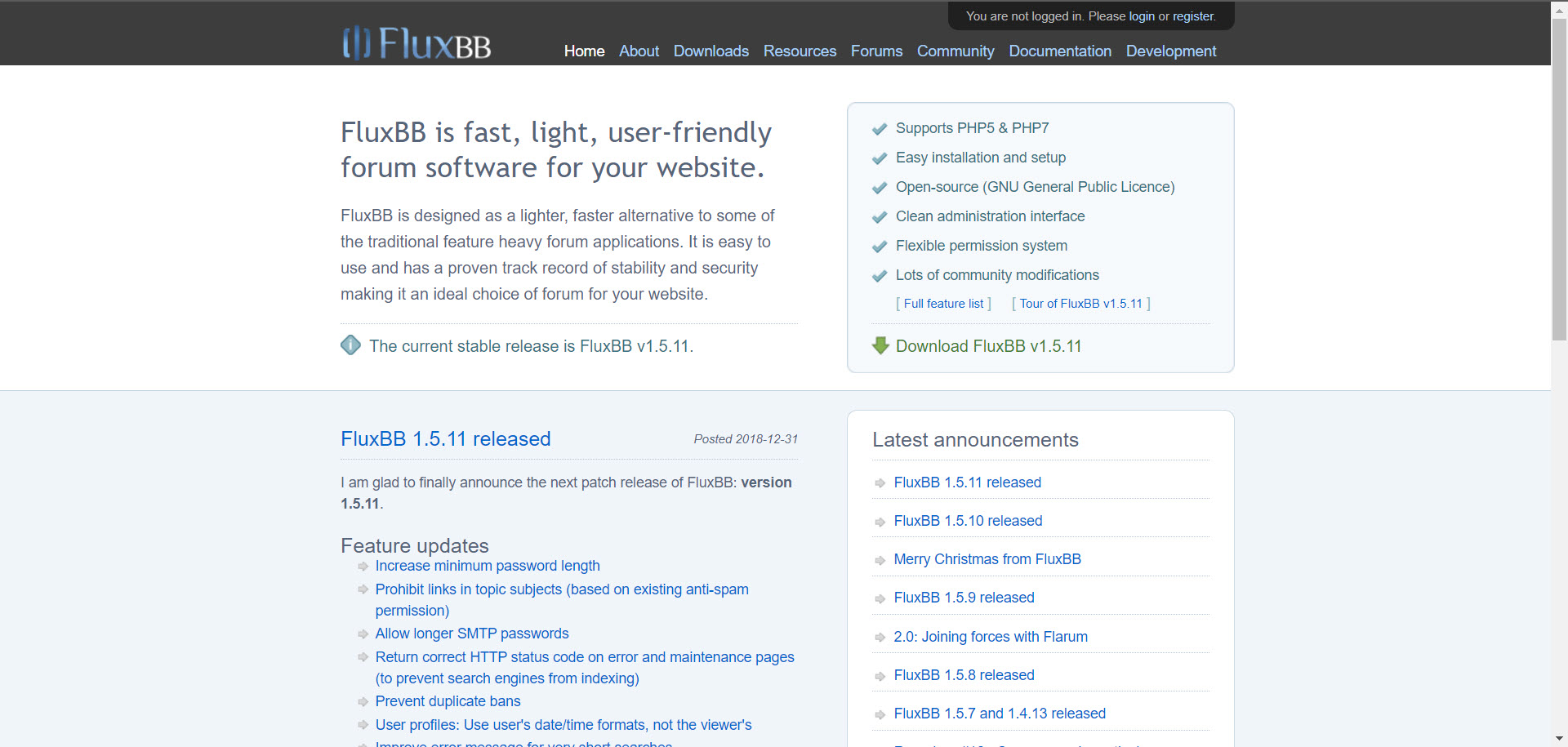Open the Downloads menu item
This screenshot has width=1568, height=747.
click(x=711, y=51)
